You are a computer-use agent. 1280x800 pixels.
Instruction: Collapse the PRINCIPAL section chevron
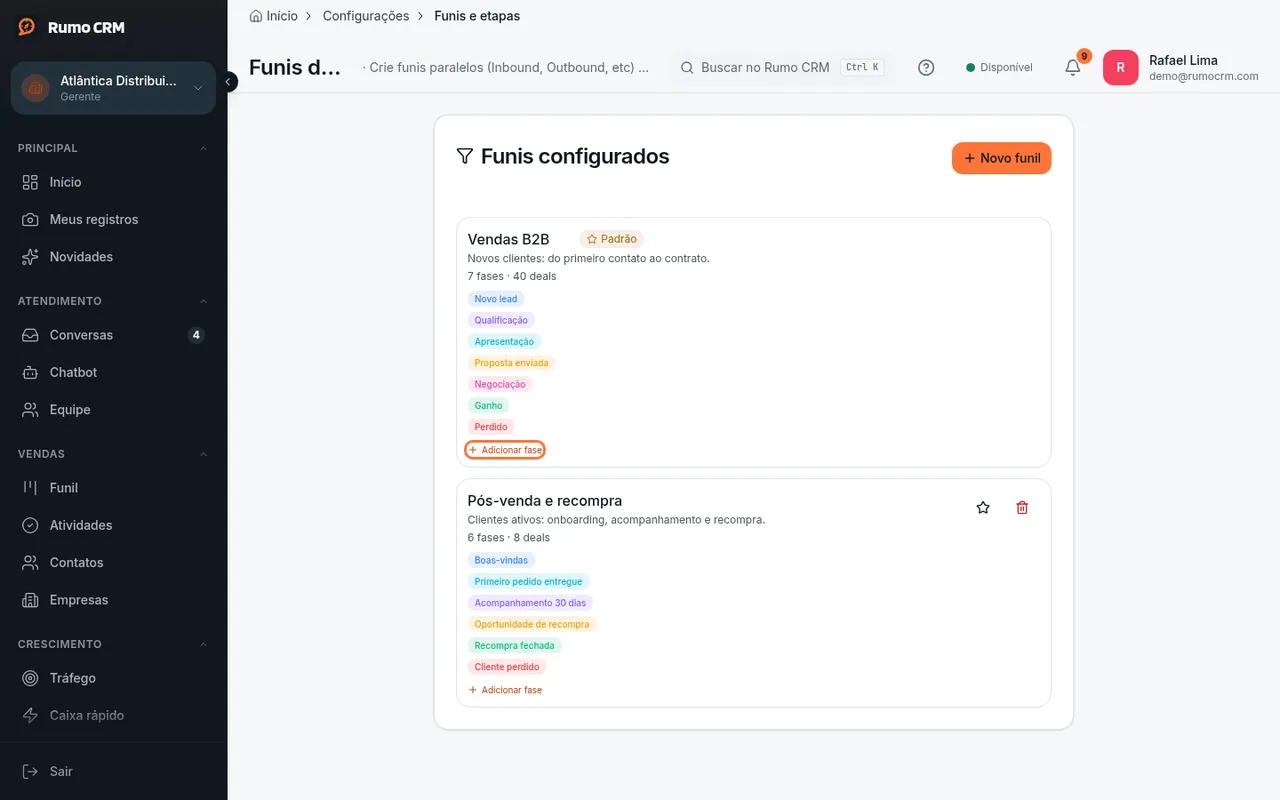[204, 148]
